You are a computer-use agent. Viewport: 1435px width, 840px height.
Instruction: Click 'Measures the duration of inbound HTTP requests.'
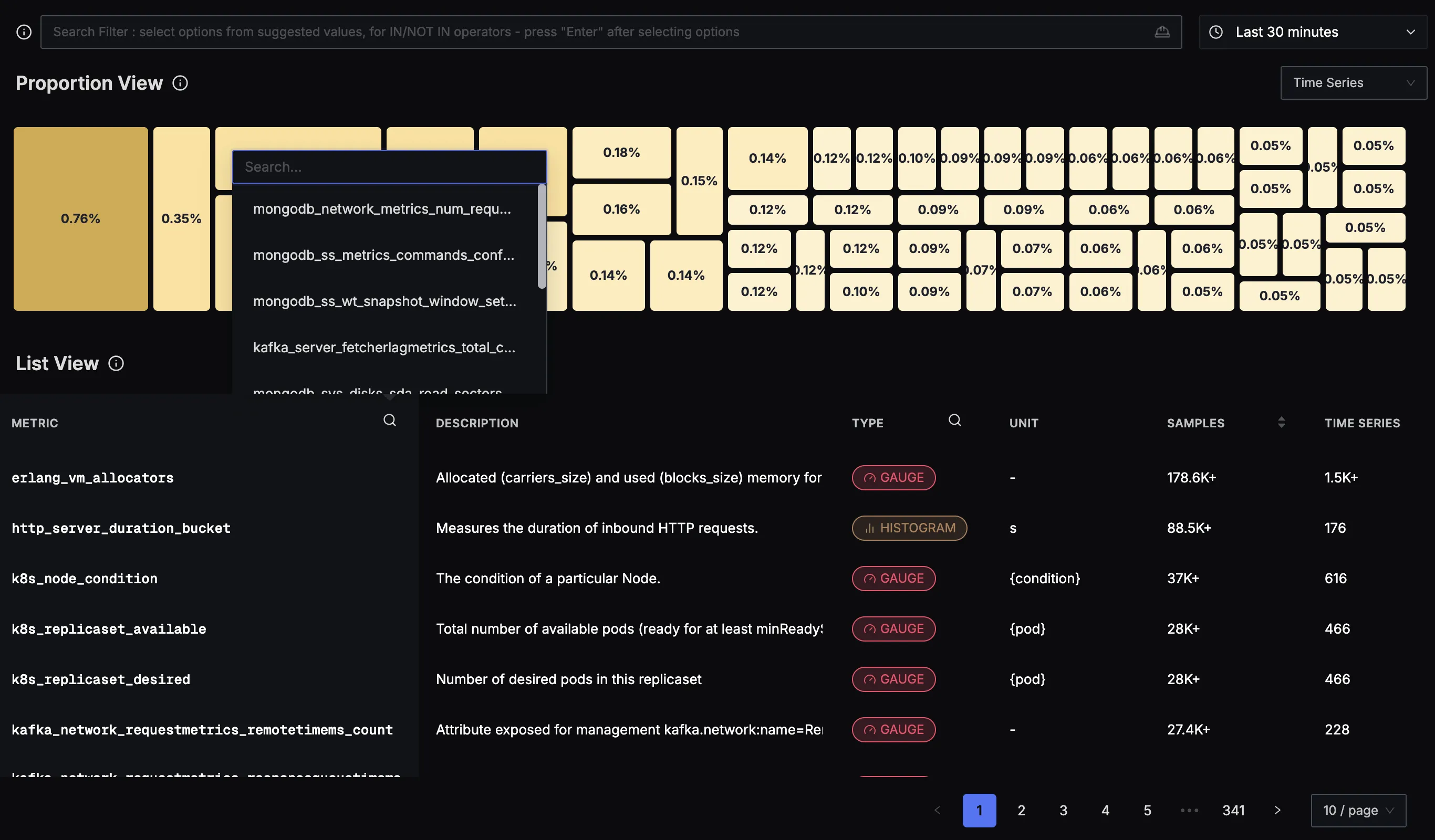[x=597, y=528]
